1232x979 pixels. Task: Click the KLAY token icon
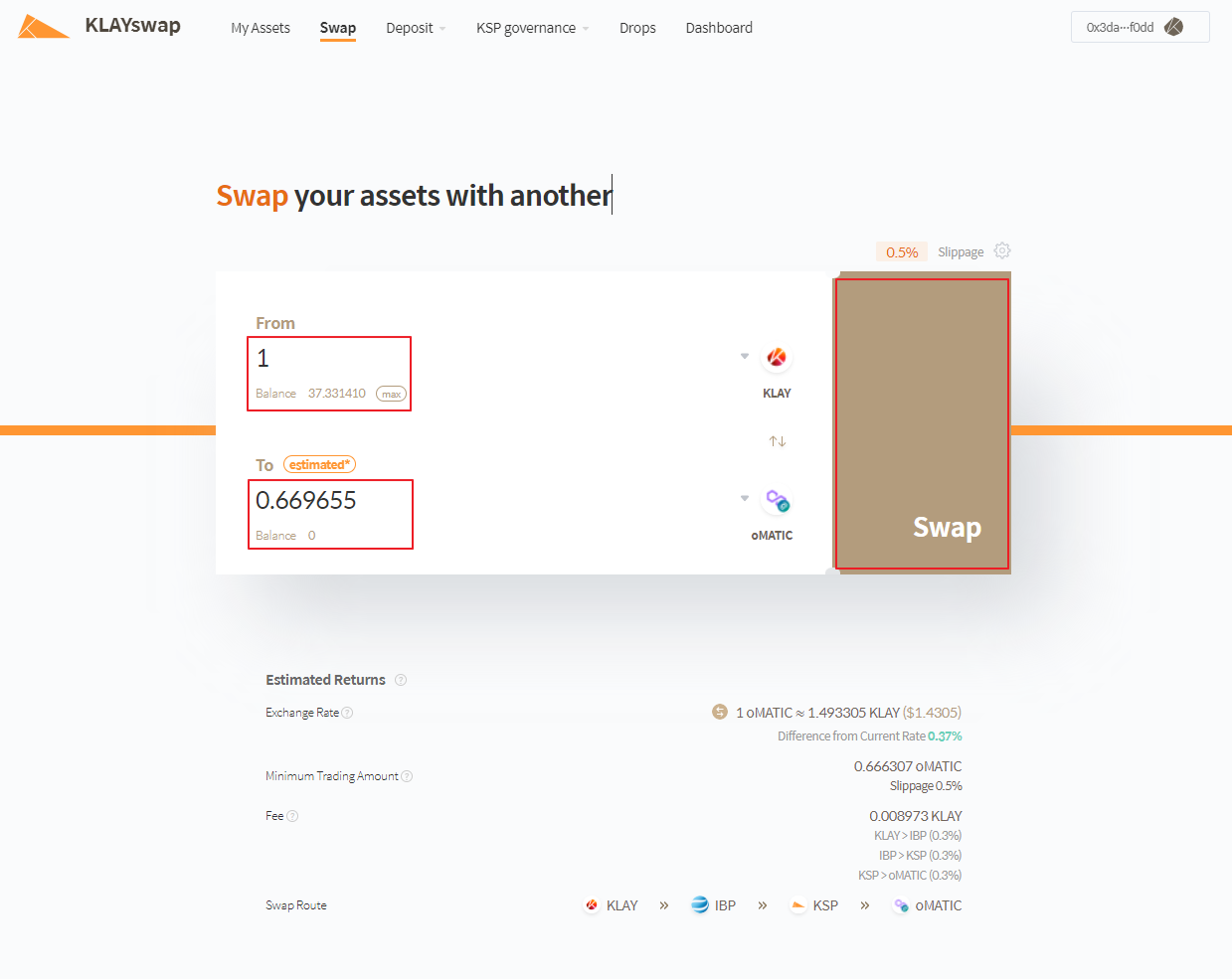777,357
